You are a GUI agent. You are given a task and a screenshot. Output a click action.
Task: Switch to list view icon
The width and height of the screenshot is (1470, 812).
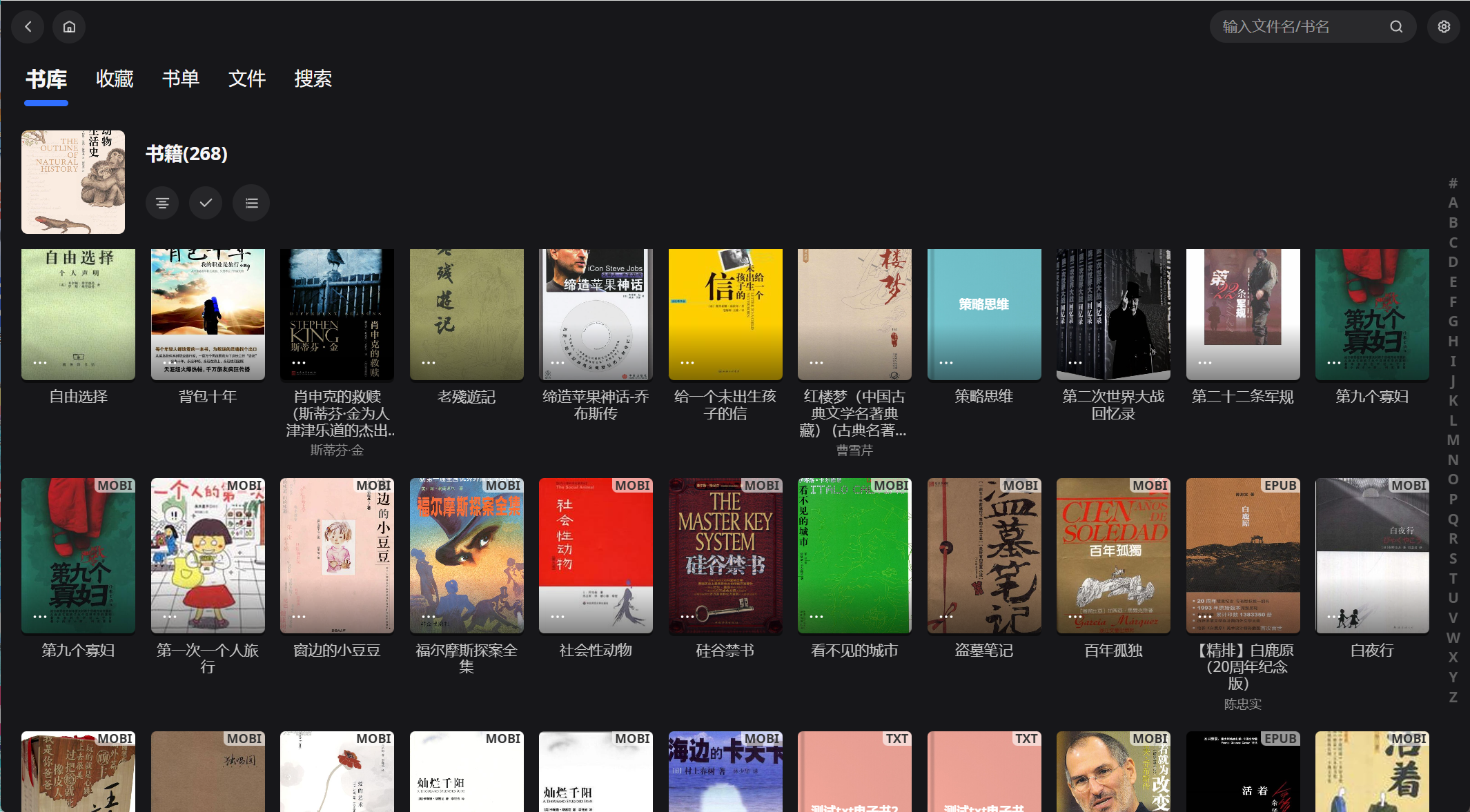pos(251,203)
